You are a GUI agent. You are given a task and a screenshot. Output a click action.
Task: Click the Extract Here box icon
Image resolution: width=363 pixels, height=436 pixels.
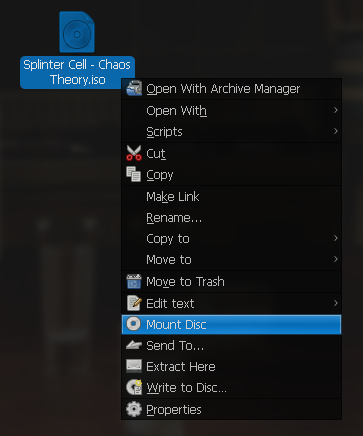pos(134,366)
